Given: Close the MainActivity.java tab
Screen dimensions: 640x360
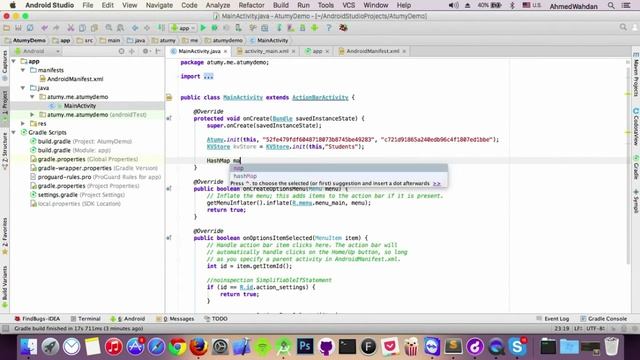Looking at the screenshot, I should [x=225, y=51].
